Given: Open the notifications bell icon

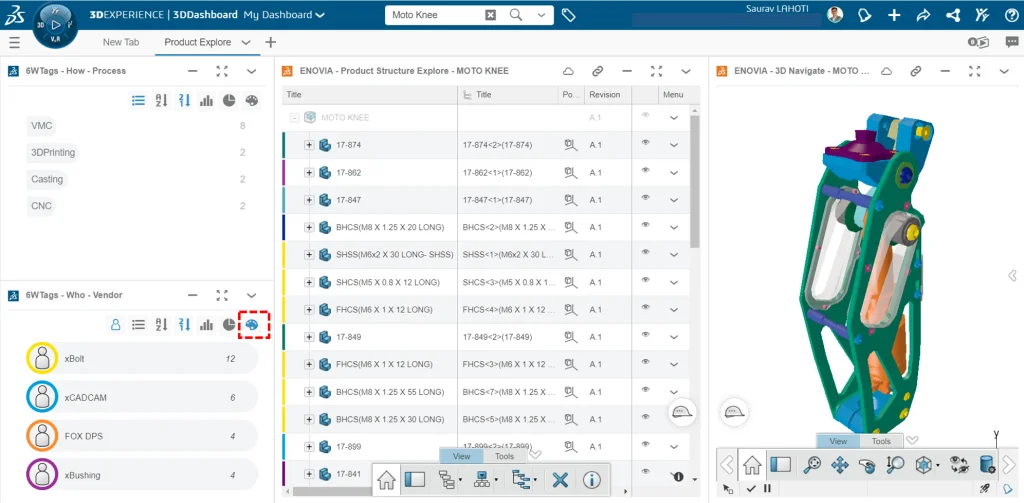Looking at the screenshot, I should coord(866,15).
